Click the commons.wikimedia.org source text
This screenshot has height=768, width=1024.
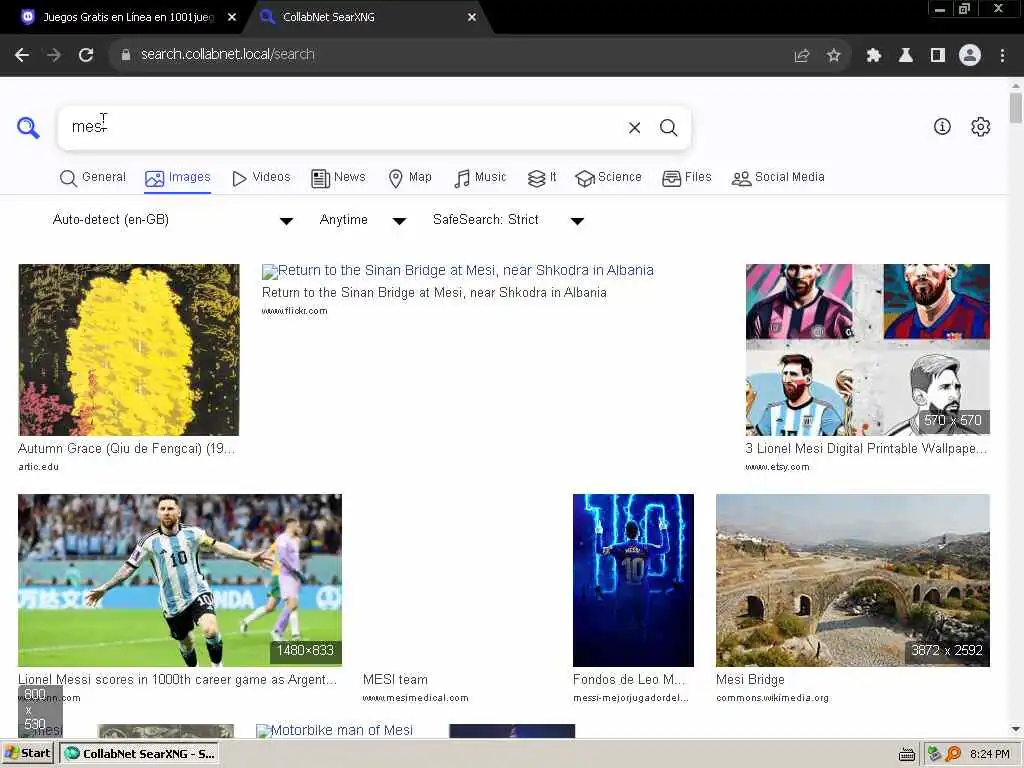click(x=773, y=698)
